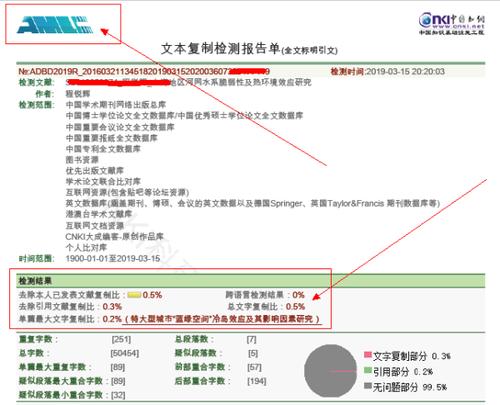Click the author name 程悦辉
The height and width of the screenshot is (405, 500).
pos(78,94)
